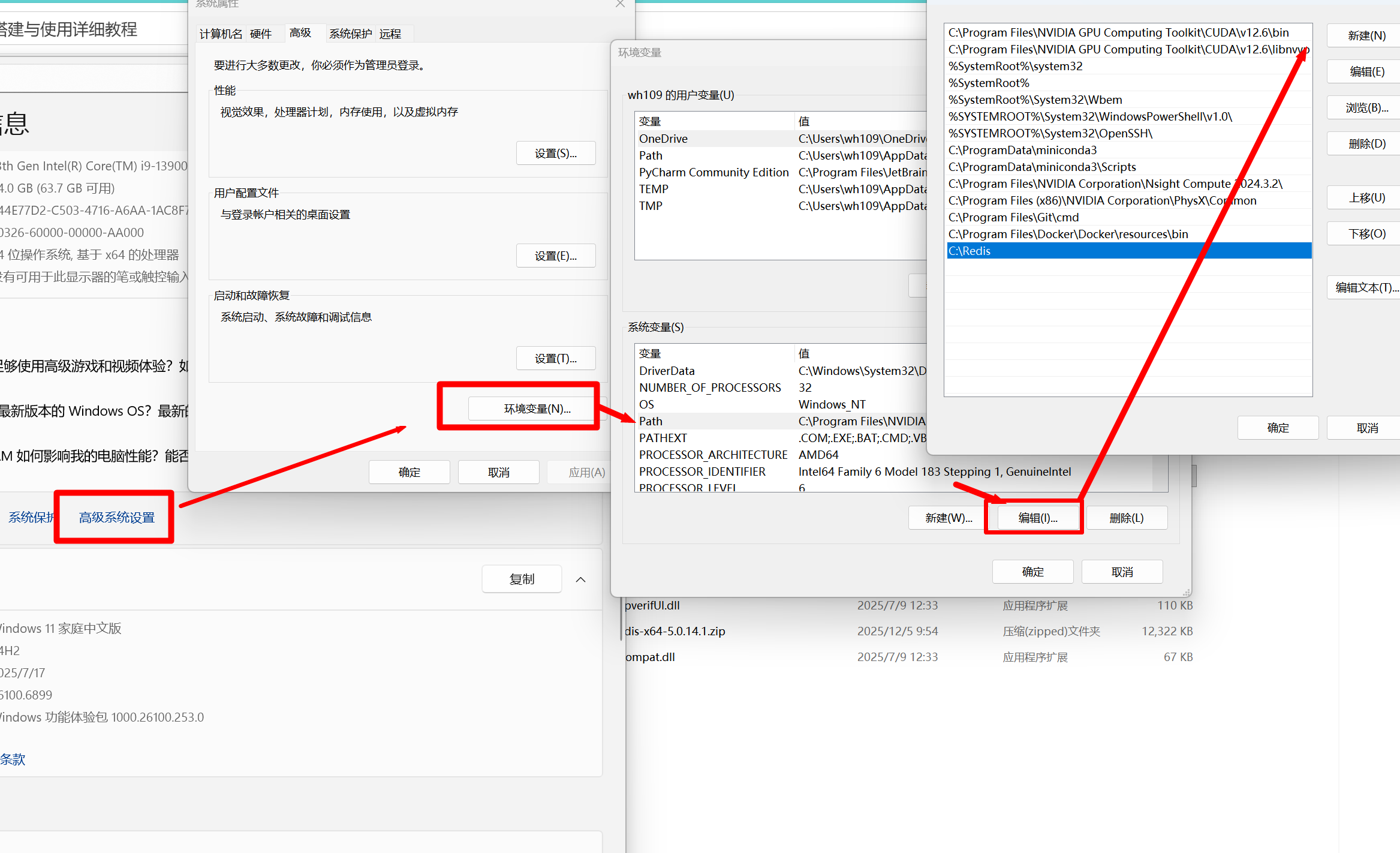Viewport: 1400px width, 853px height.
Task: Collapse the device specs chevron arrow
Action: (x=580, y=579)
